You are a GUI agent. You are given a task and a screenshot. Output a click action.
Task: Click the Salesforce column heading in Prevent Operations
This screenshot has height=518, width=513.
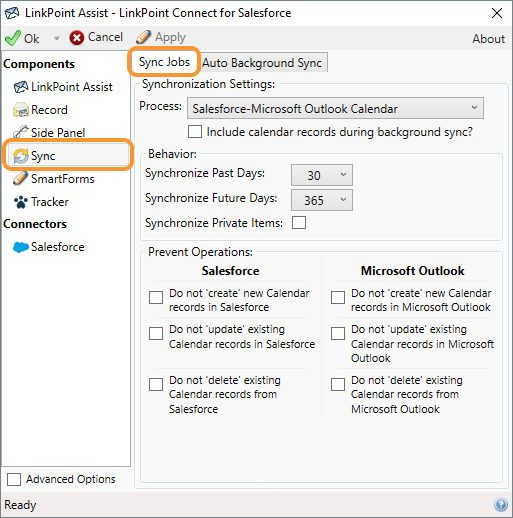pos(230,271)
